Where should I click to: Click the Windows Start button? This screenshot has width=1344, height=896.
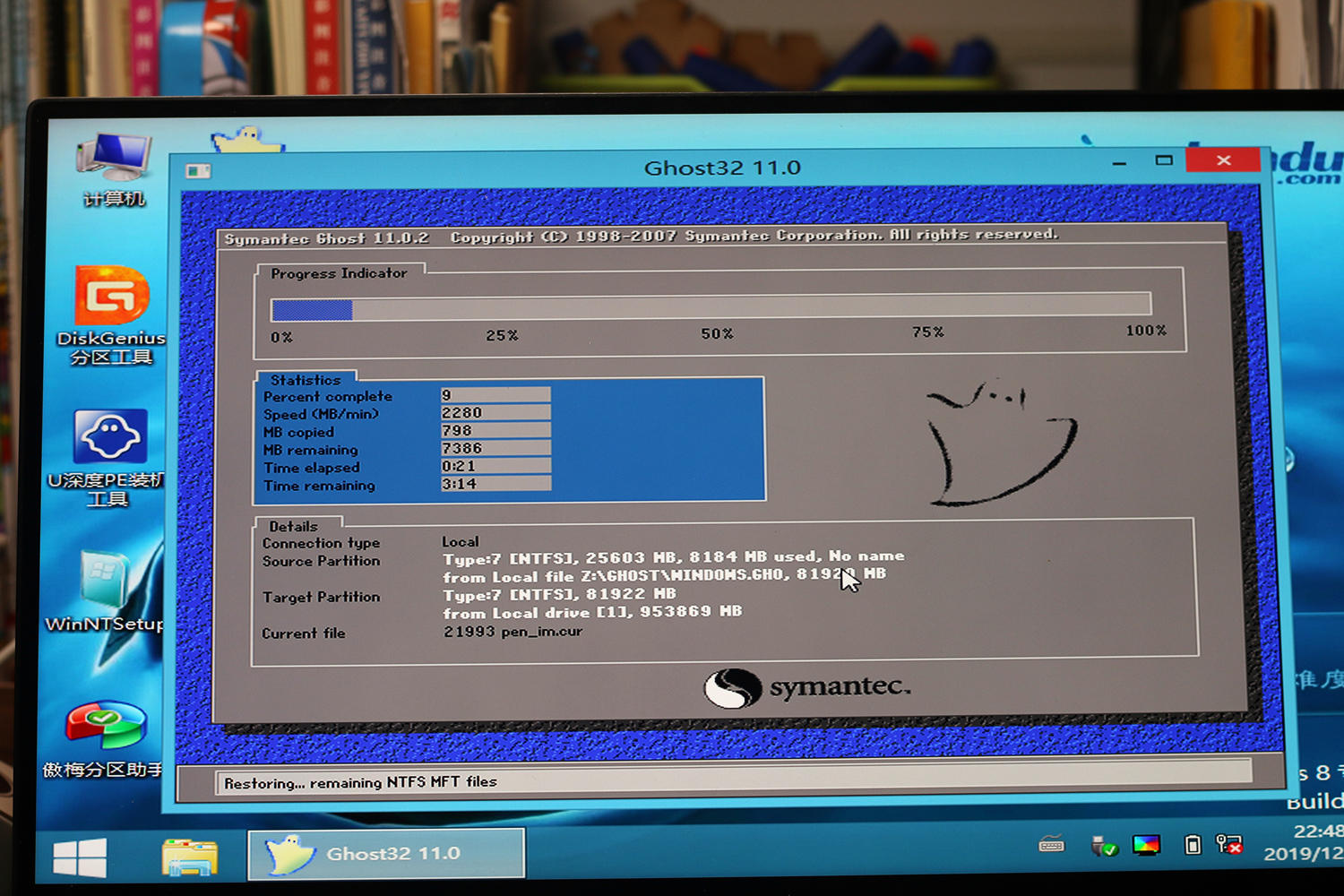coord(80,857)
